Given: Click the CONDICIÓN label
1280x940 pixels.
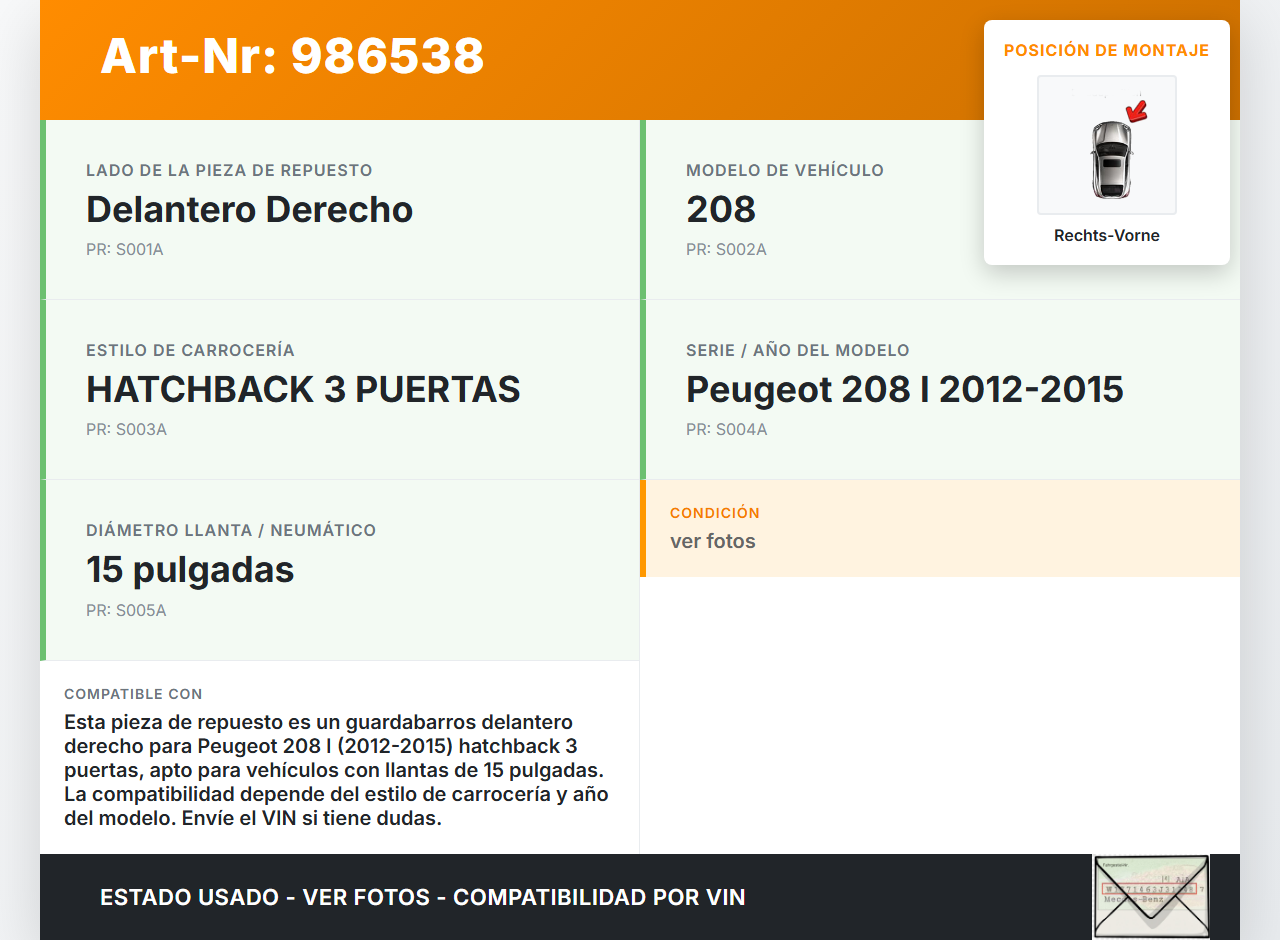Looking at the screenshot, I should click(x=714, y=513).
